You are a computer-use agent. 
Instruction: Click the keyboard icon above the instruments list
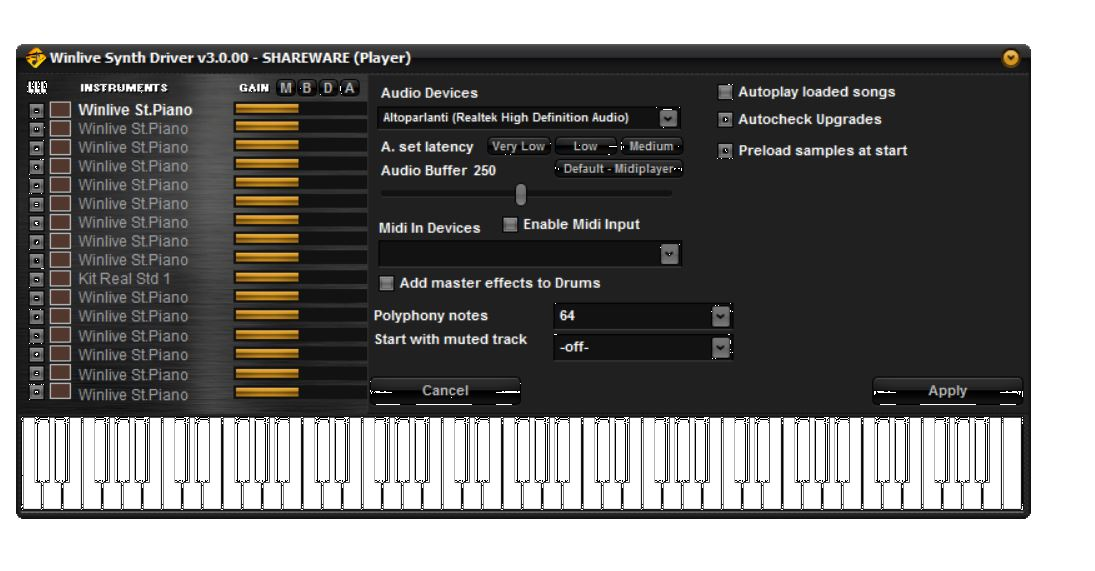tap(37, 87)
